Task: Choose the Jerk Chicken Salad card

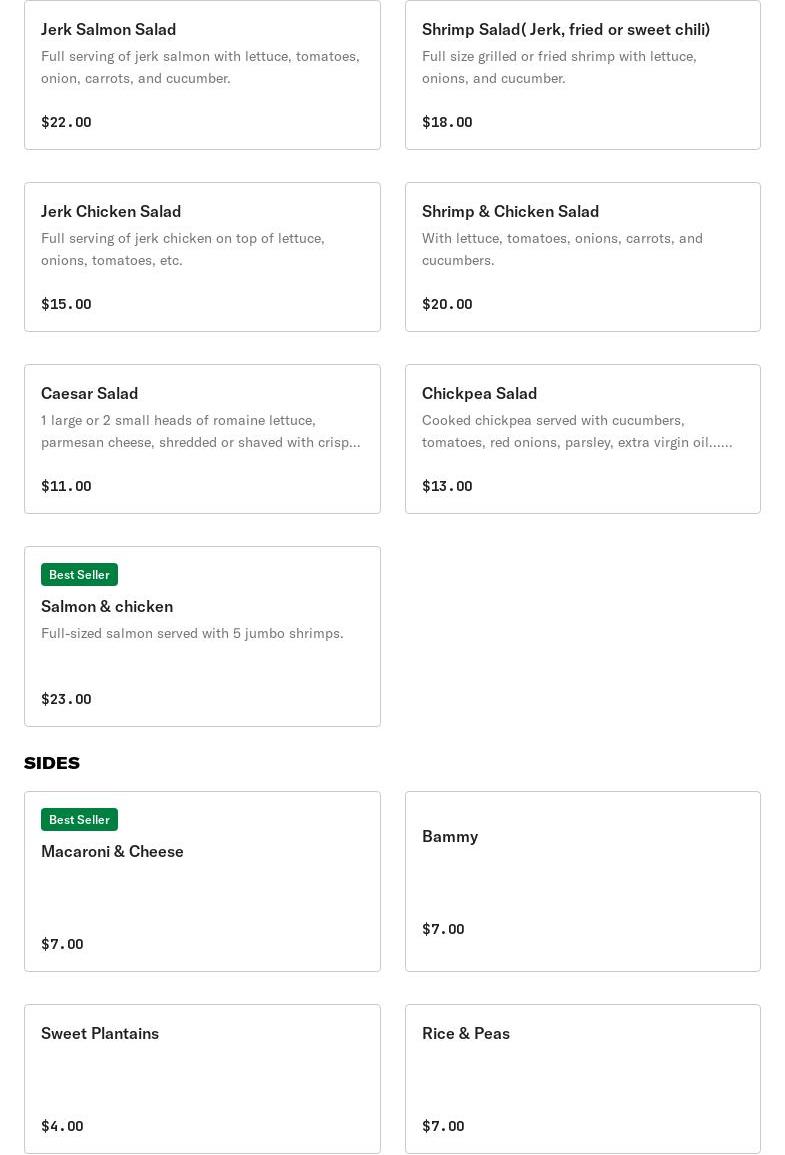Action: coord(111,211)
